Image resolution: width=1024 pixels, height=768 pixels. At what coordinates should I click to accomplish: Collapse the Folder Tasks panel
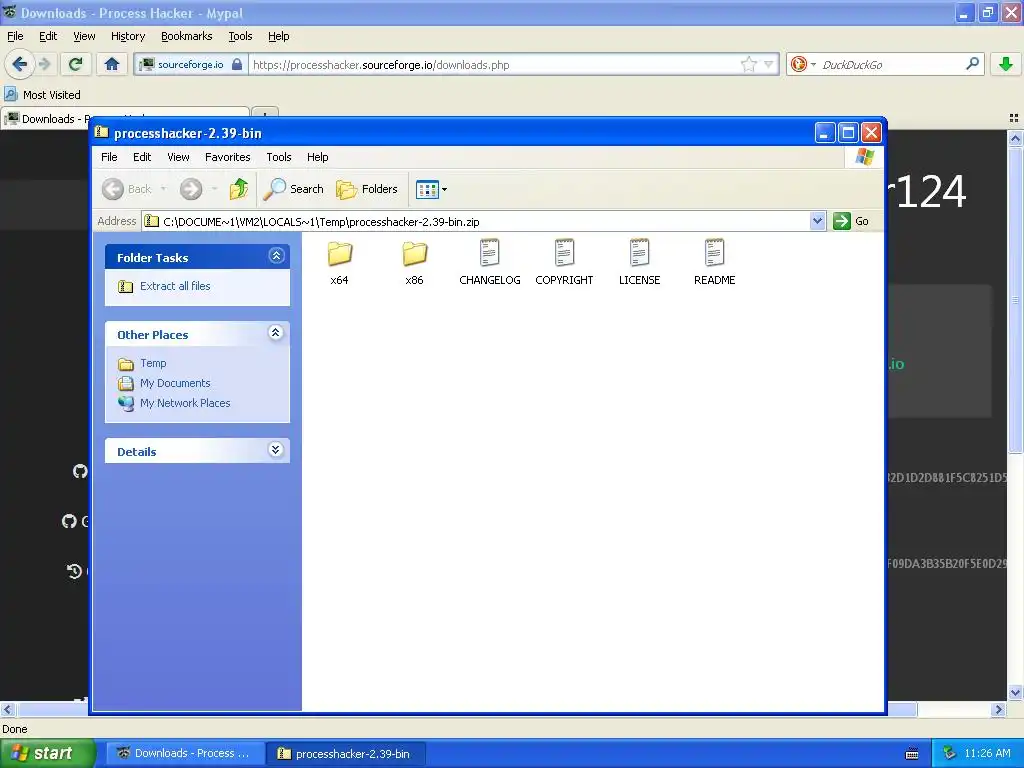(x=276, y=256)
